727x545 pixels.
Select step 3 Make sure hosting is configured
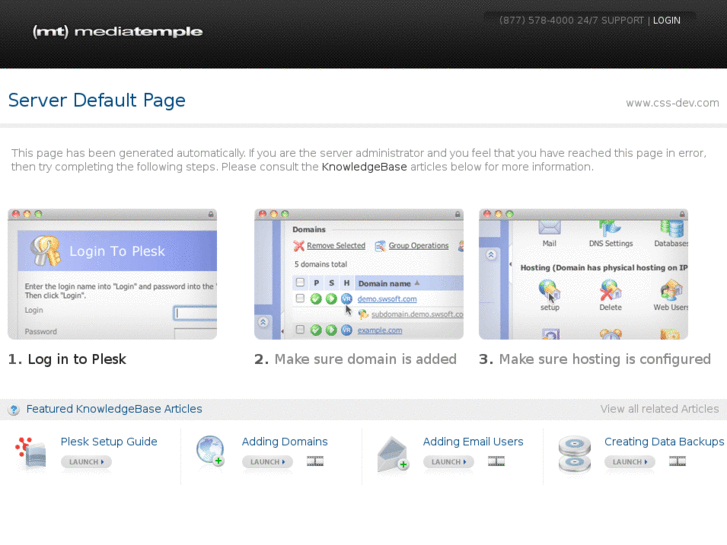[x=595, y=359]
